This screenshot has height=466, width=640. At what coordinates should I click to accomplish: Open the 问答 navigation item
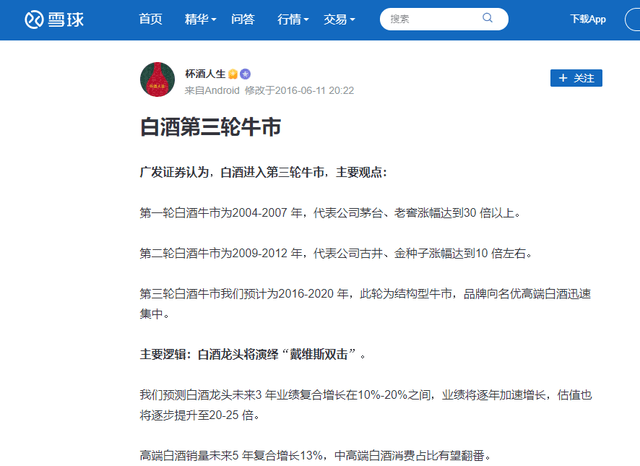[x=242, y=19]
